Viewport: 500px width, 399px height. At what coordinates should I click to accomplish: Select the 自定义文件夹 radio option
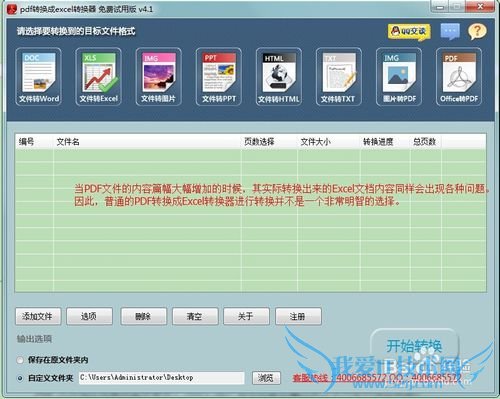pos(20,378)
